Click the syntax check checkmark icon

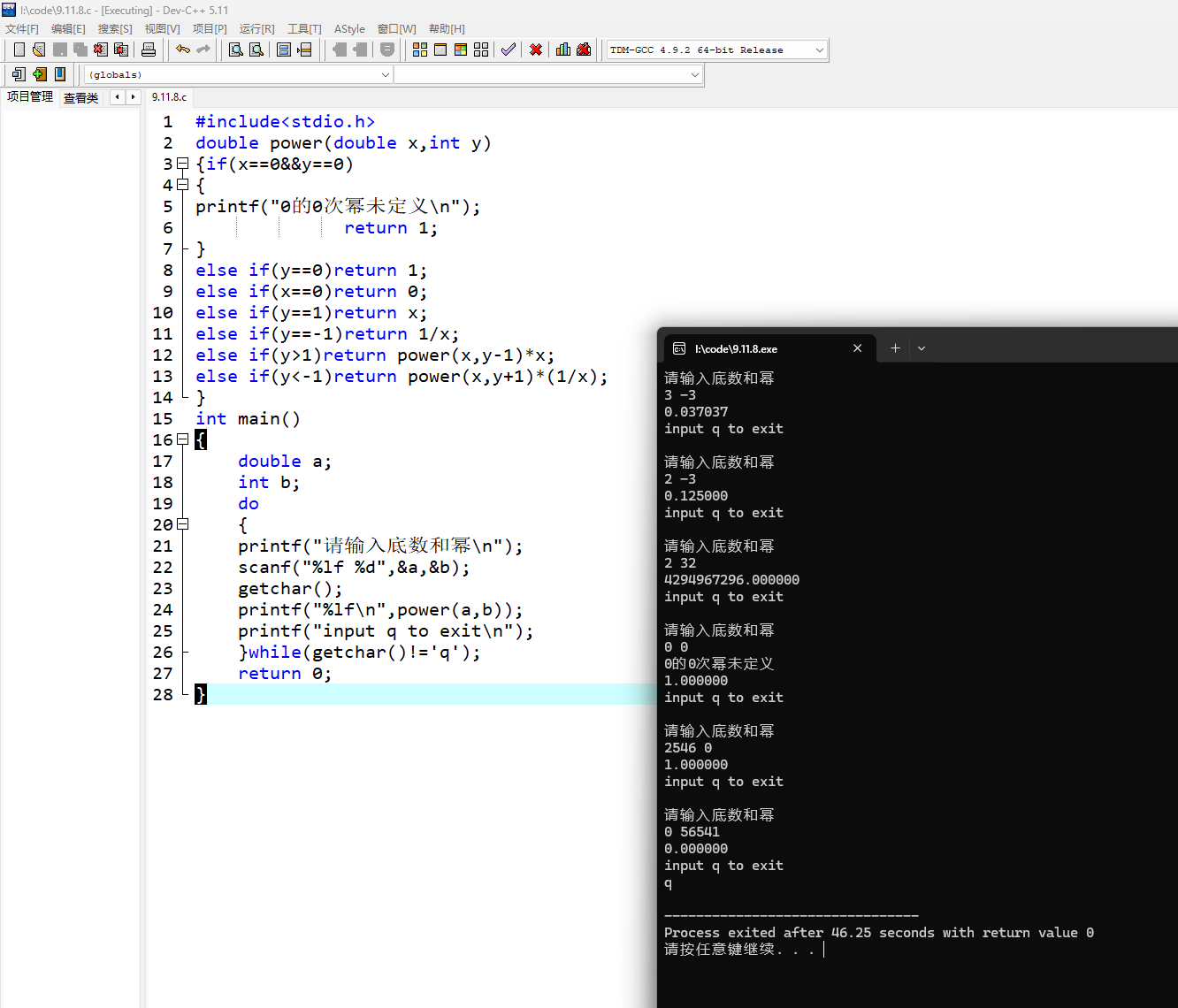[509, 50]
